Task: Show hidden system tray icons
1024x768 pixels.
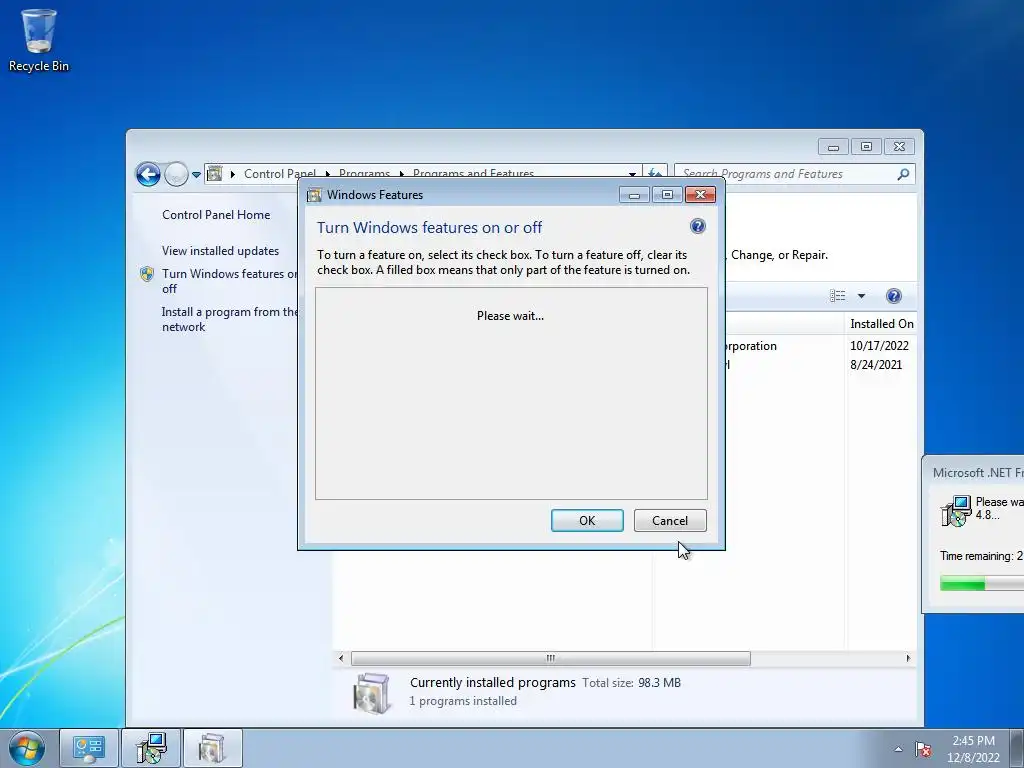Action: [x=898, y=749]
